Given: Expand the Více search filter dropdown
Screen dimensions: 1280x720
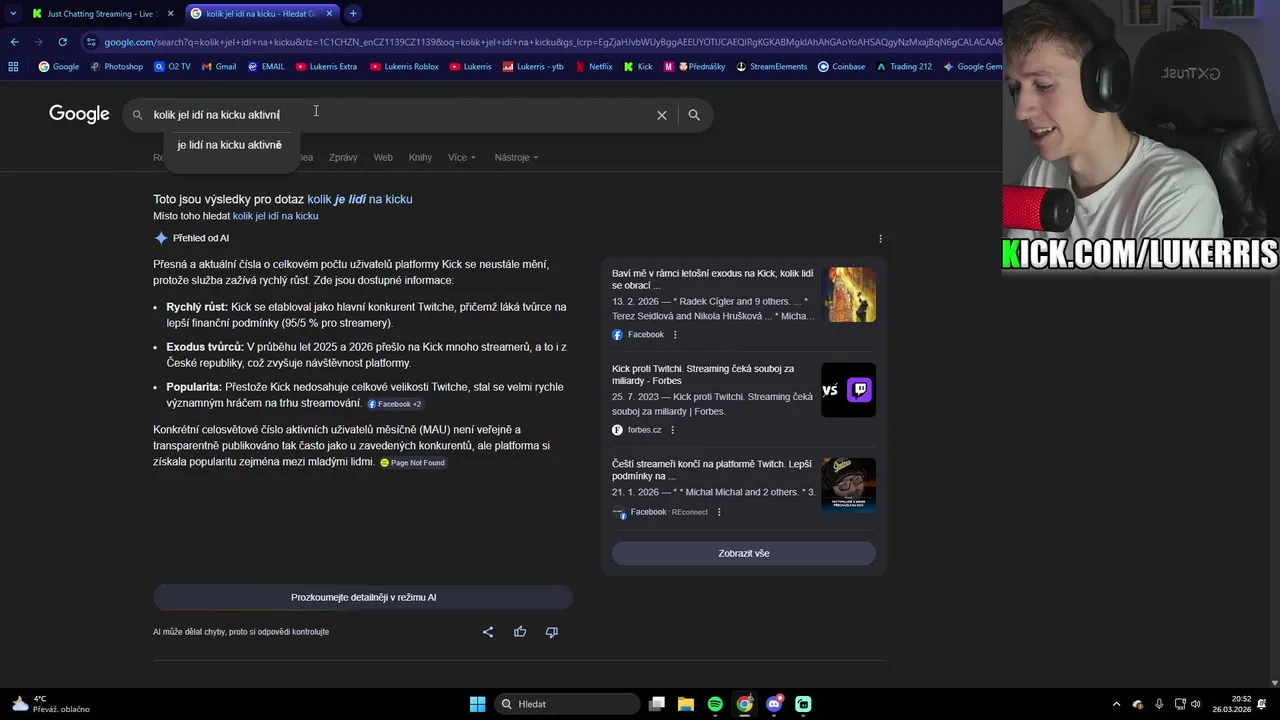Looking at the screenshot, I should click(x=461, y=157).
